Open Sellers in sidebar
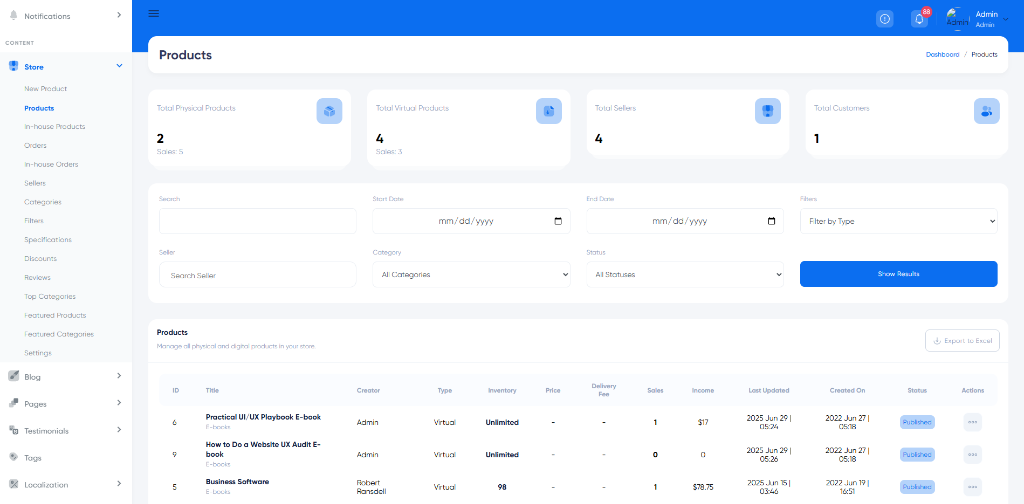The height and width of the screenshot is (504, 1024). click(x=35, y=183)
